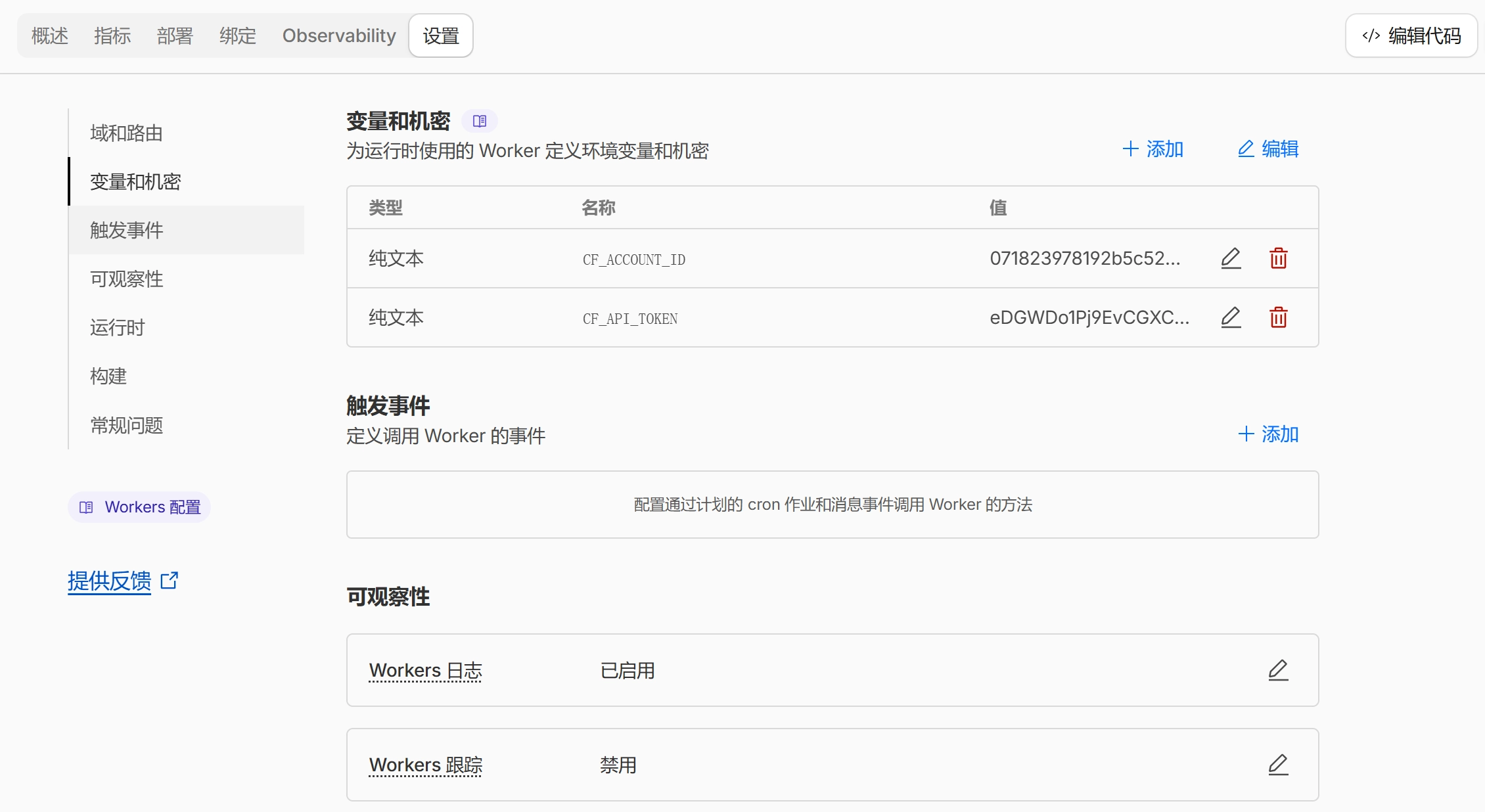Edit the CF_API_TOKEN value via pencil icon
Image resolution: width=1485 pixels, height=812 pixels.
point(1231,317)
